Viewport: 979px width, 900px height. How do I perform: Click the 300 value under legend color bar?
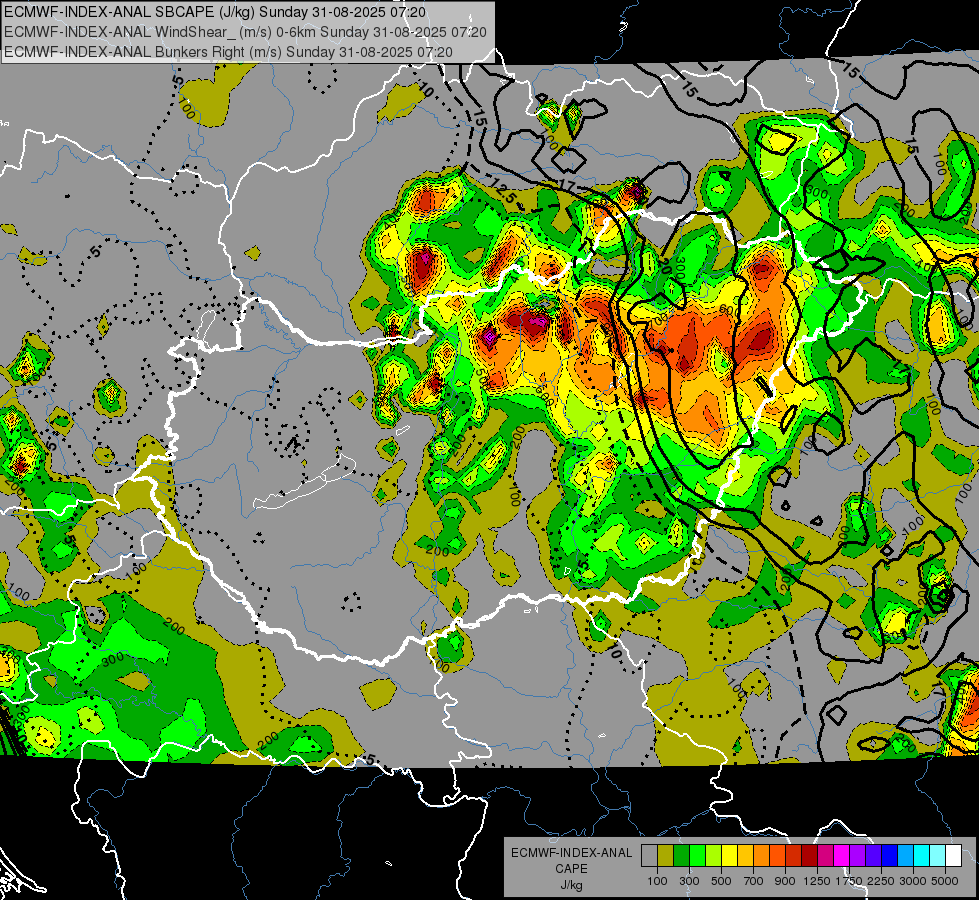pyautogui.click(x=689, y=881)
